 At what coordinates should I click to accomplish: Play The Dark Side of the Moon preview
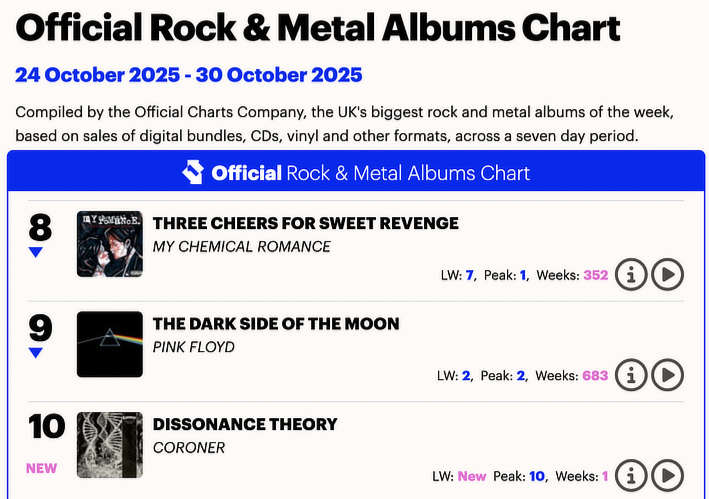point(668,375)
